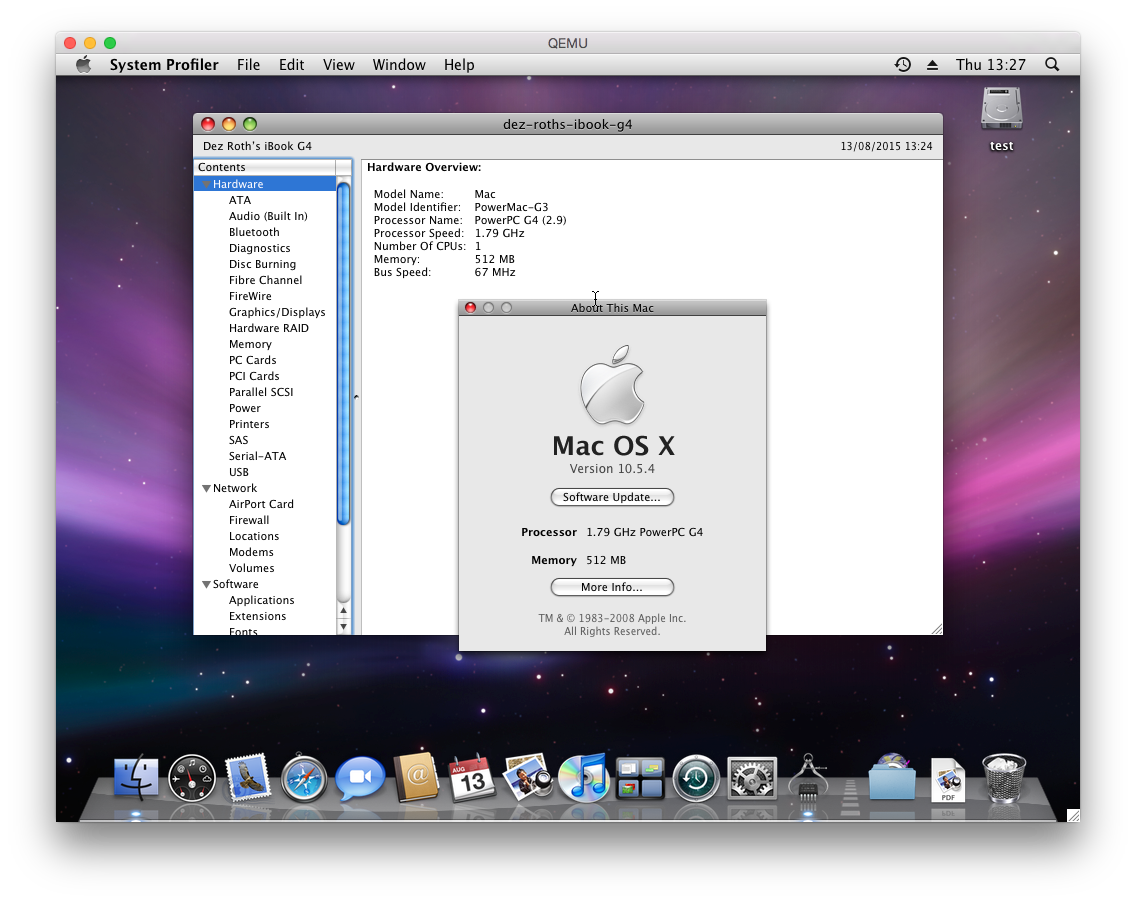Click the Contents sidebar scrollbar thumb
The width and height of the screenshot is (1136, 902).
[344, 350]
